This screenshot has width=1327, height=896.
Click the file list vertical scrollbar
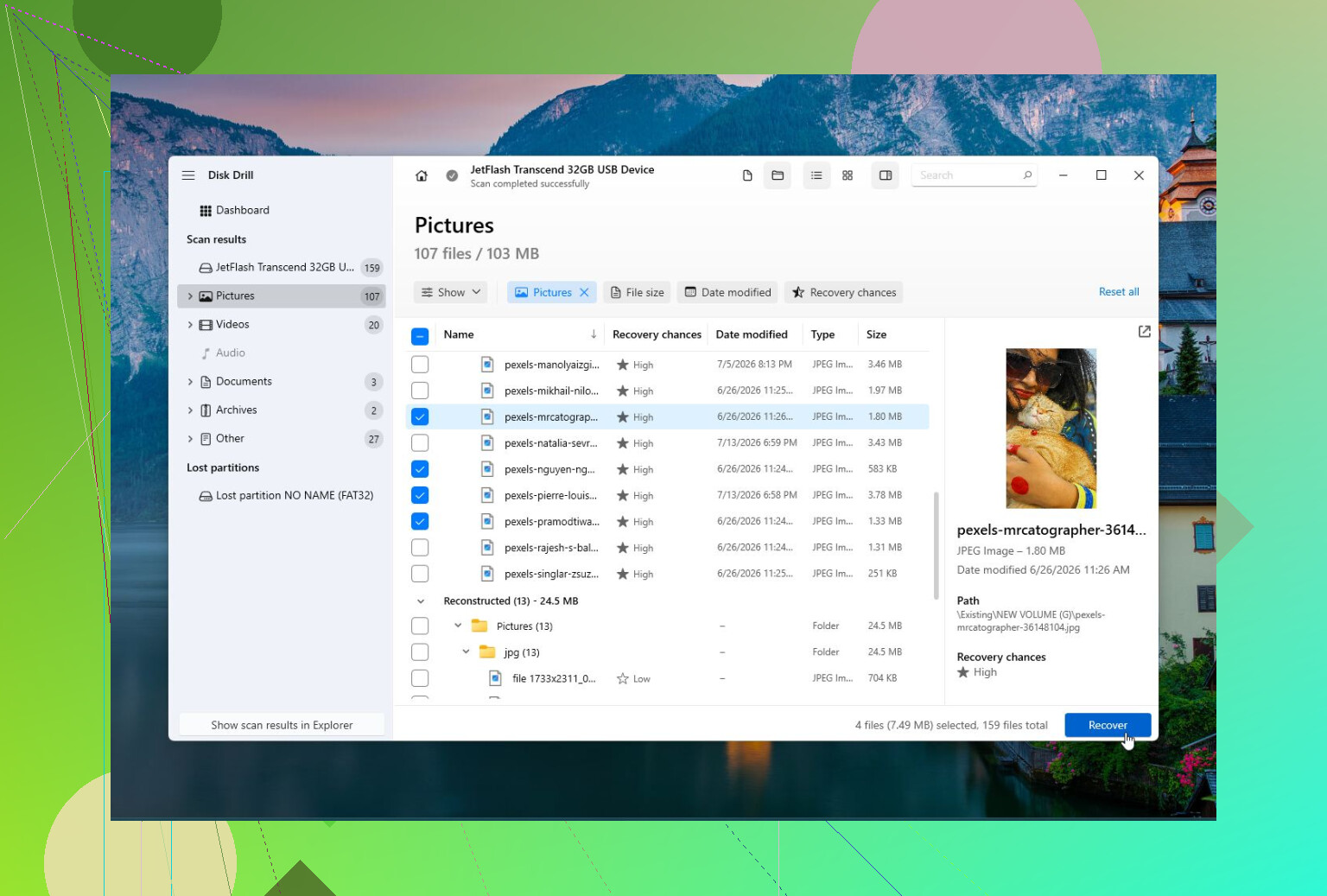936,545
